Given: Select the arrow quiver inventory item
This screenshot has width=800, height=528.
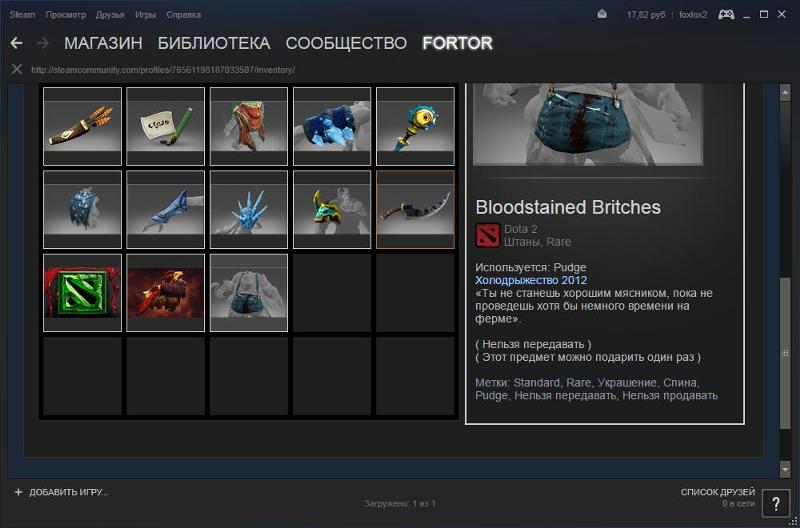Looking at the screenshot, I should (x=82, y=126).
